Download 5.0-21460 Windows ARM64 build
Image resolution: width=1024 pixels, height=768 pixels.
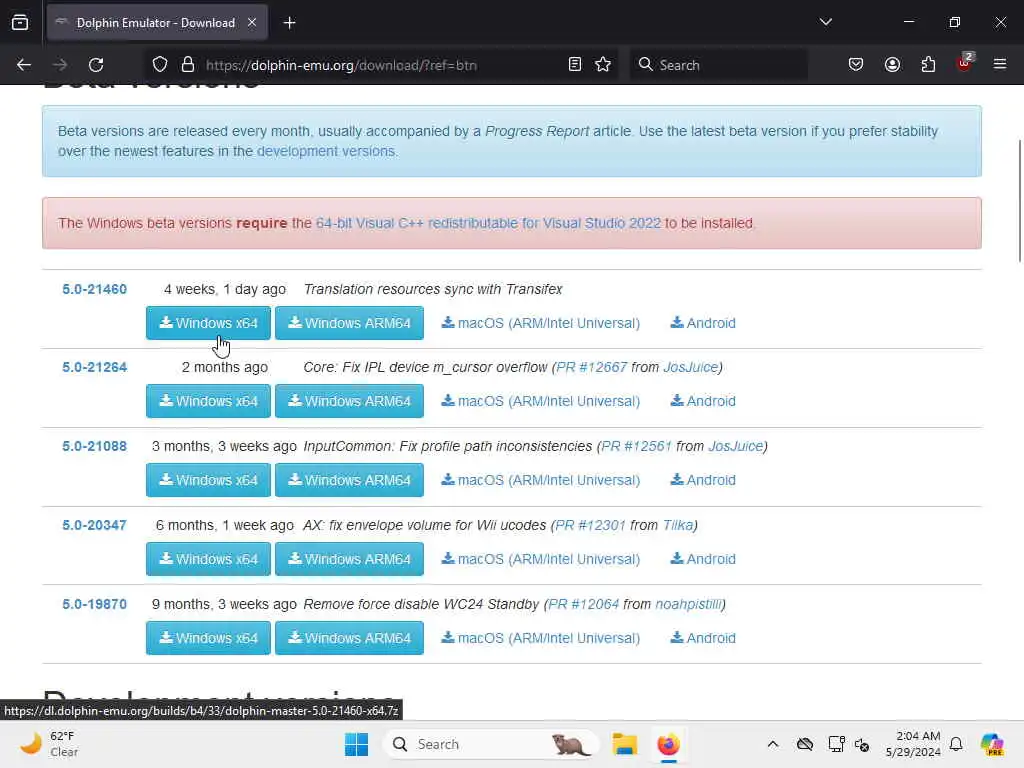click(349, 323)
